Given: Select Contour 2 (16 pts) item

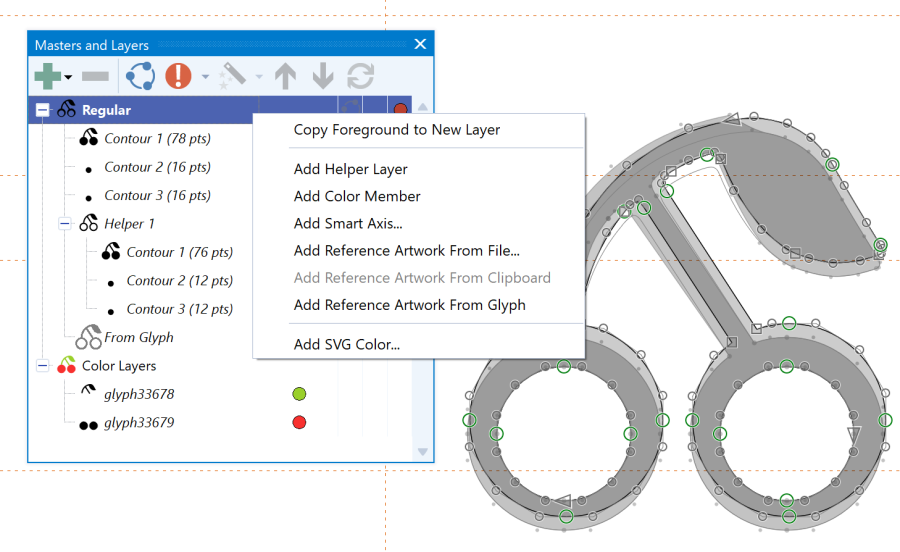Looking at the screenshot, I should [157, 167].
